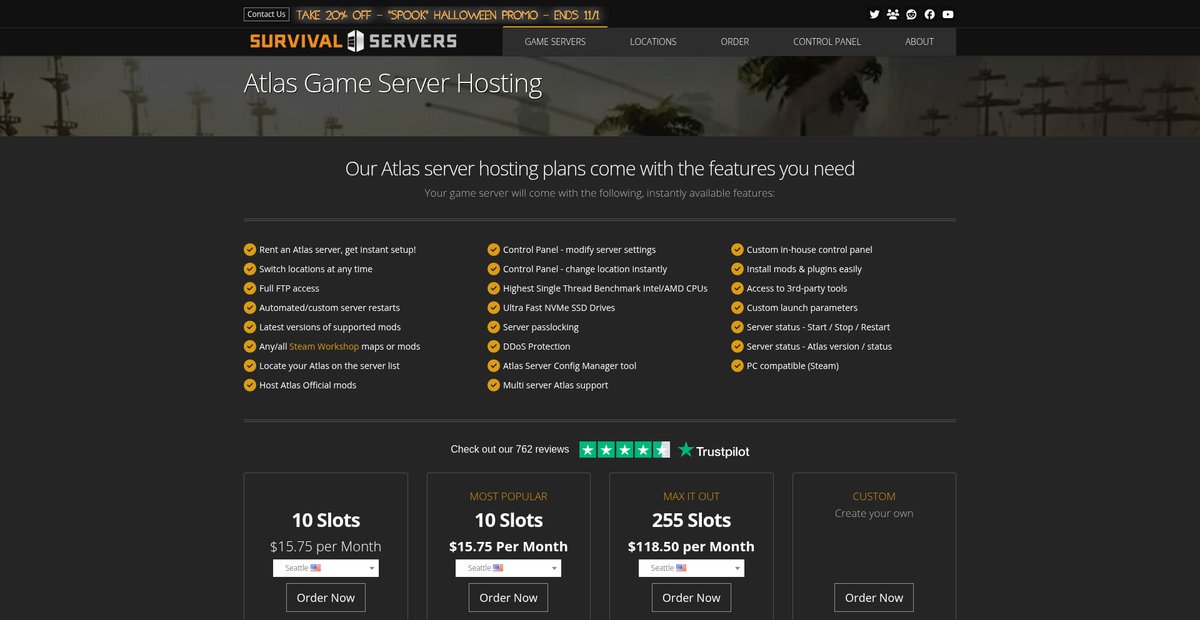Image resolution: width=1200 pixels, height=620 pixels.
Task: Click 'PC compatible (Steam)' feature
Action: click(793, 366)
